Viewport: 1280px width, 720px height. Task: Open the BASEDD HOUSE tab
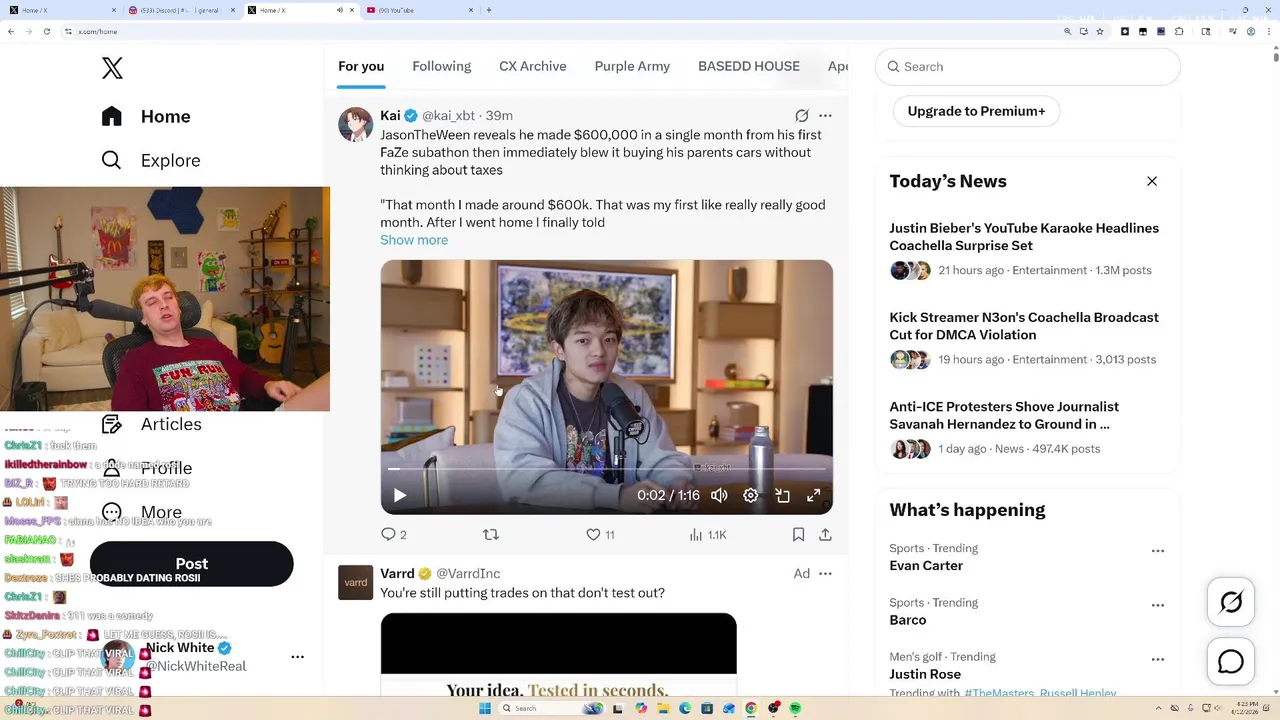tap(749, 66)
